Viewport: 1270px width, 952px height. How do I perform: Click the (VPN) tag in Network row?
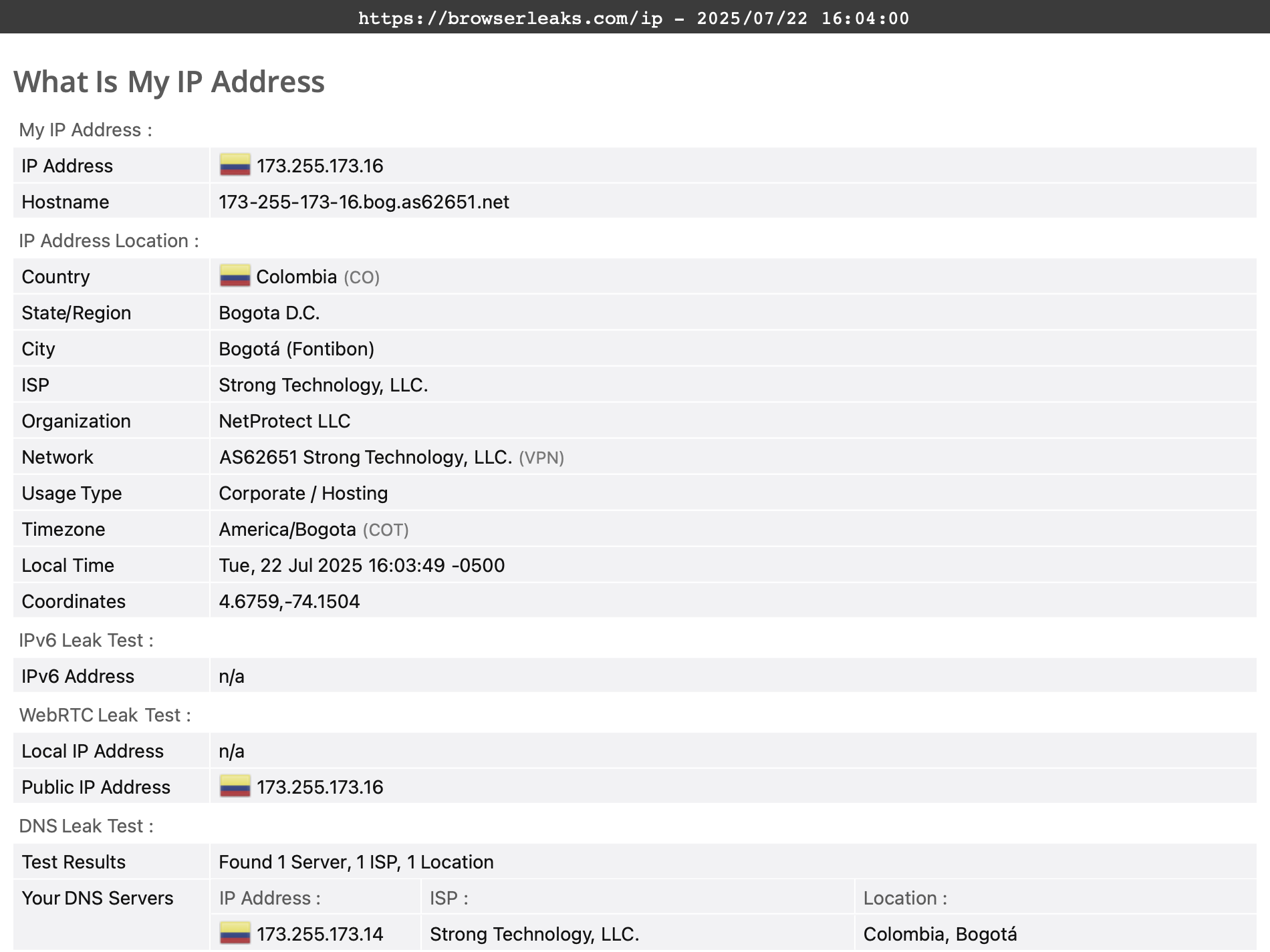click(541, 458)
